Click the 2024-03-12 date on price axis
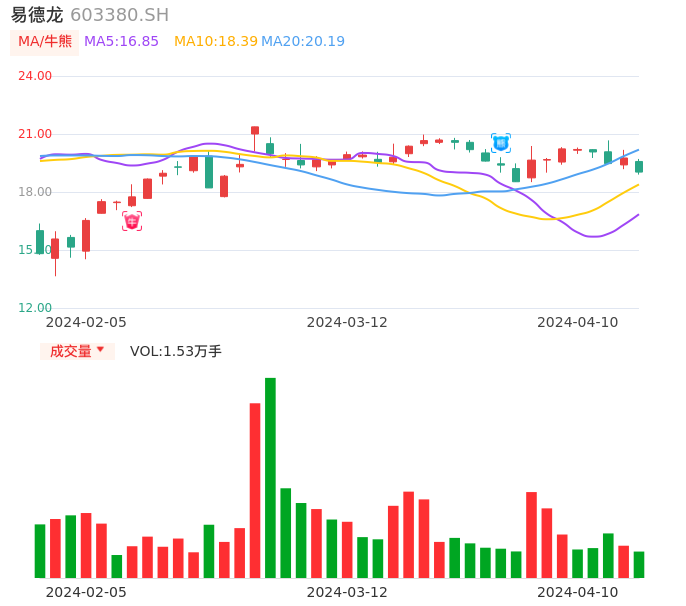The height and width of the screenshot is (606, 686). (x=347, y=322)
